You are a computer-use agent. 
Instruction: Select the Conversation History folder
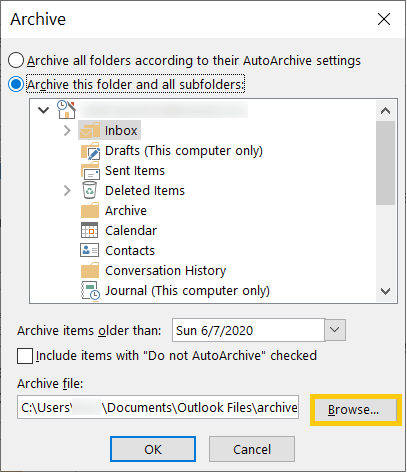165,271
